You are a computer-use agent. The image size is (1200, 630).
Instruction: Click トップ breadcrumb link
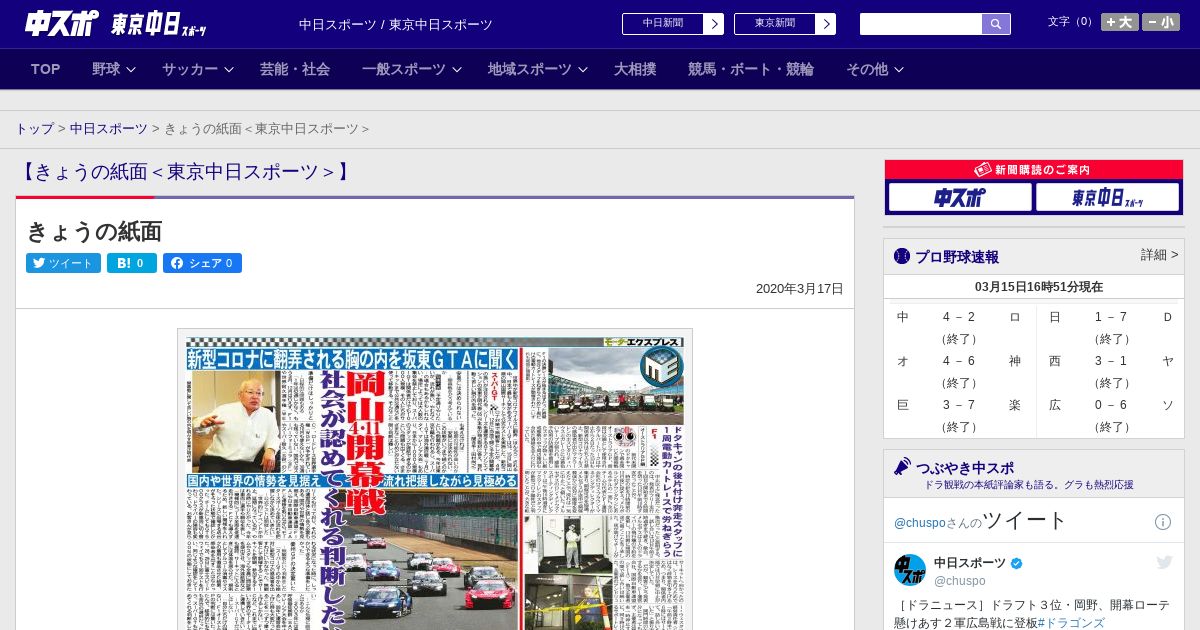pos(34,129)
